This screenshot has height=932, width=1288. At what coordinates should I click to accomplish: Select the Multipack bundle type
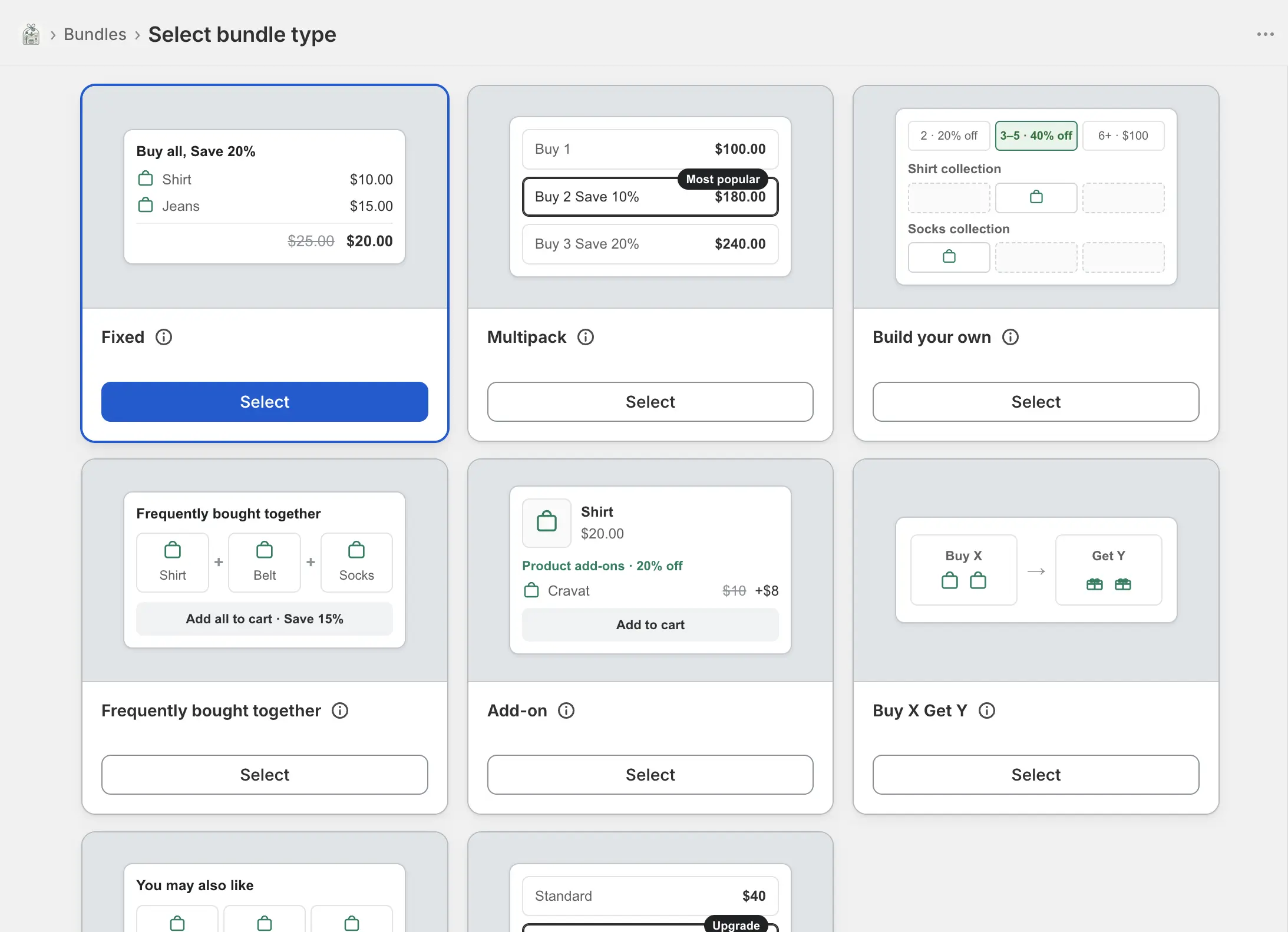pos(650,402)
